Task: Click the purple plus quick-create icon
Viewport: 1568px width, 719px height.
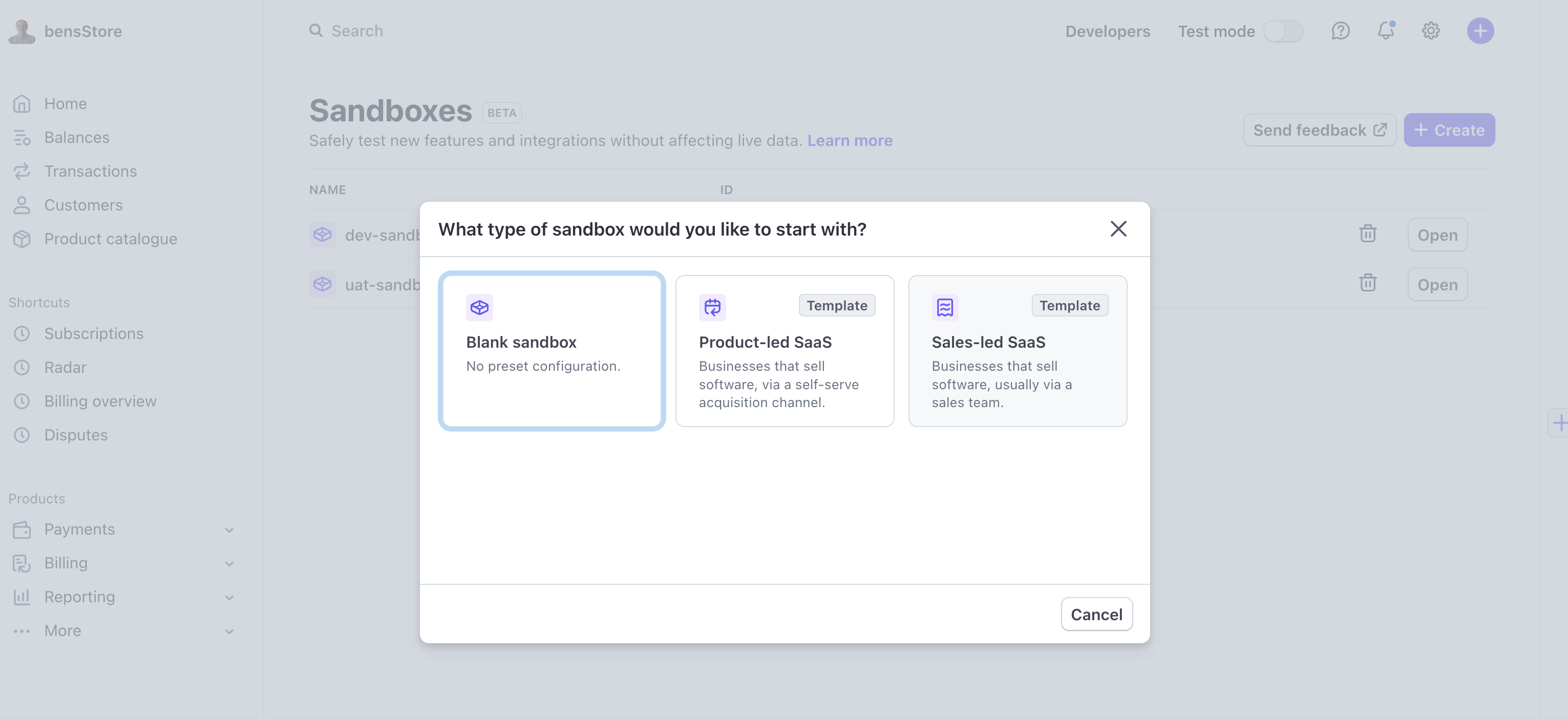Action: 1480,31
